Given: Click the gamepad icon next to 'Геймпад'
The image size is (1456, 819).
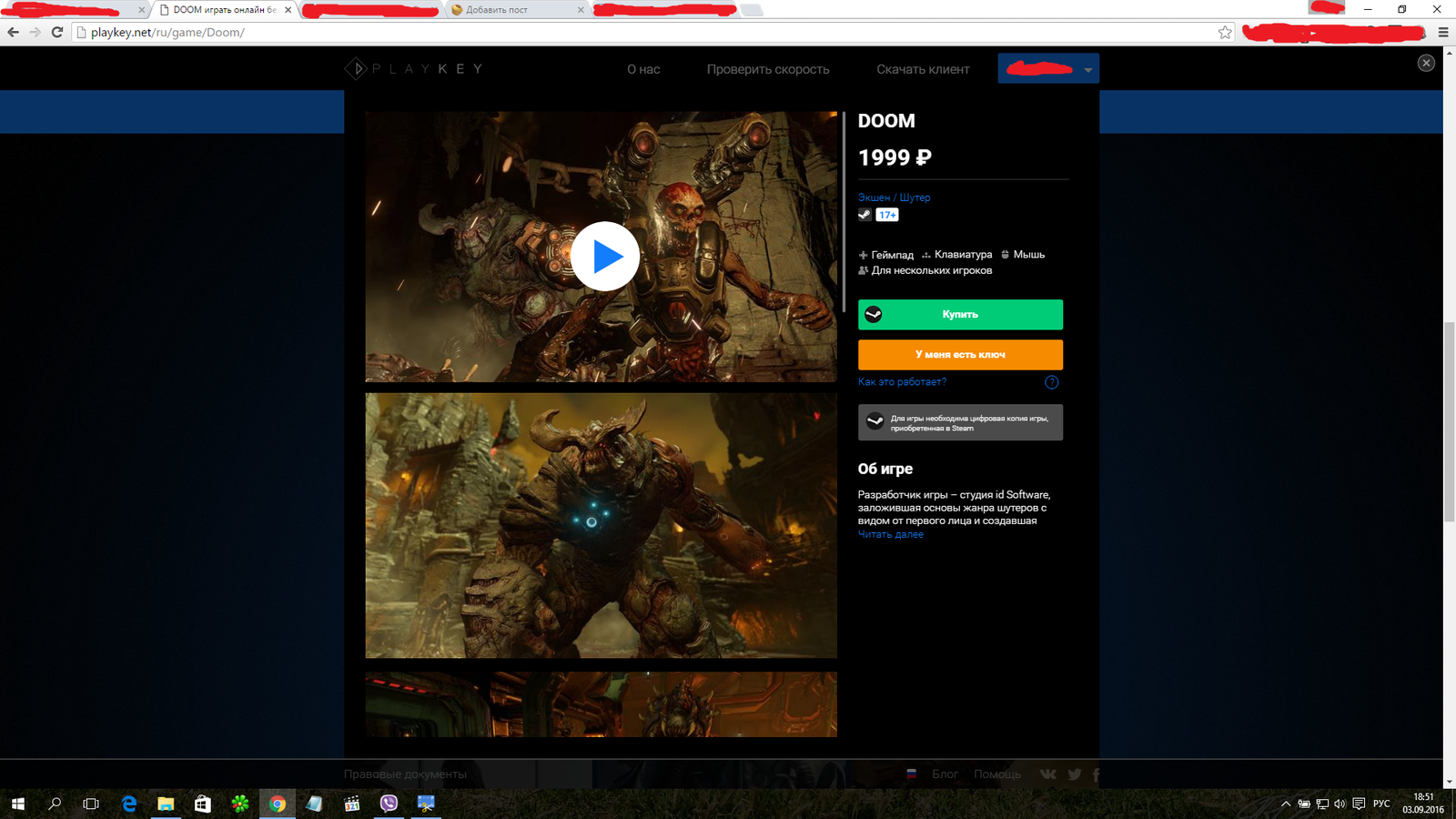Looking at the screenshot, I should 863,256.
